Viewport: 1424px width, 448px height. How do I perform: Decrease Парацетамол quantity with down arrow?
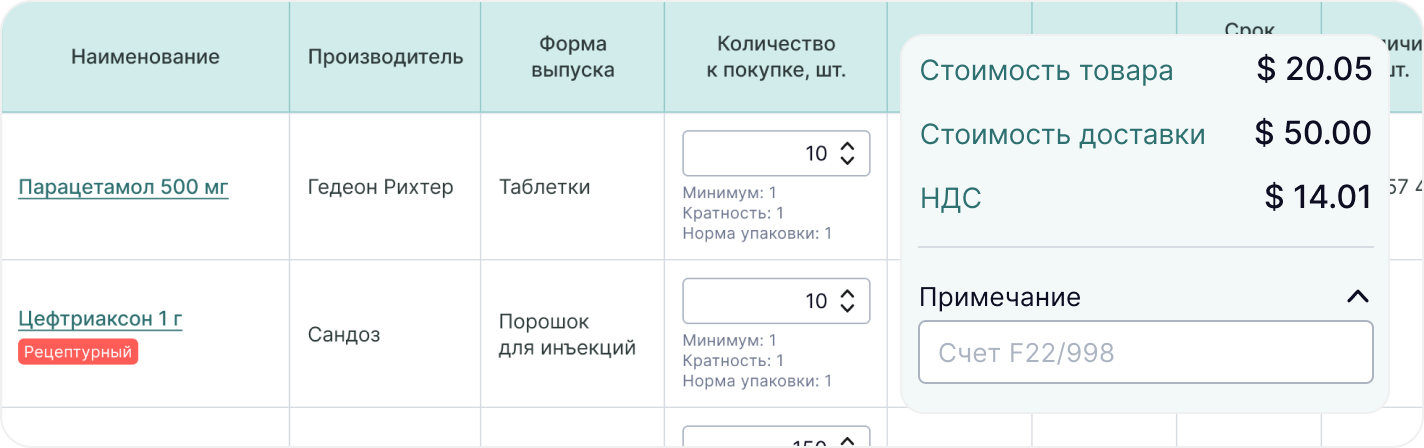tap(847, 160)
